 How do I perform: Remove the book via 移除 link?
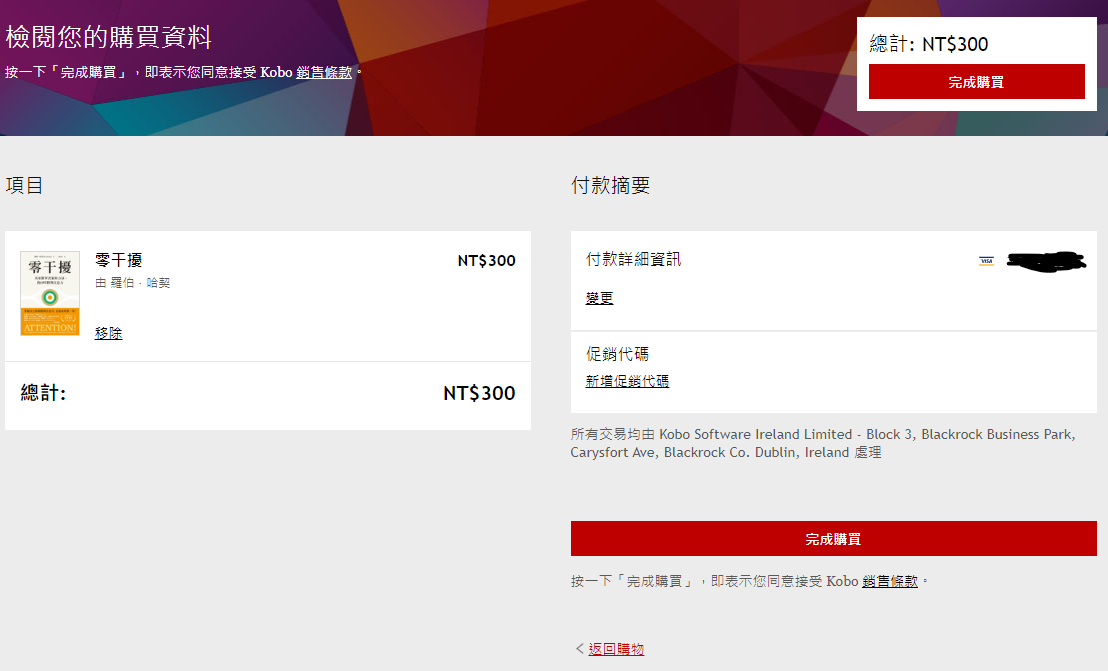pyautogui.click(x=108, y=333)
